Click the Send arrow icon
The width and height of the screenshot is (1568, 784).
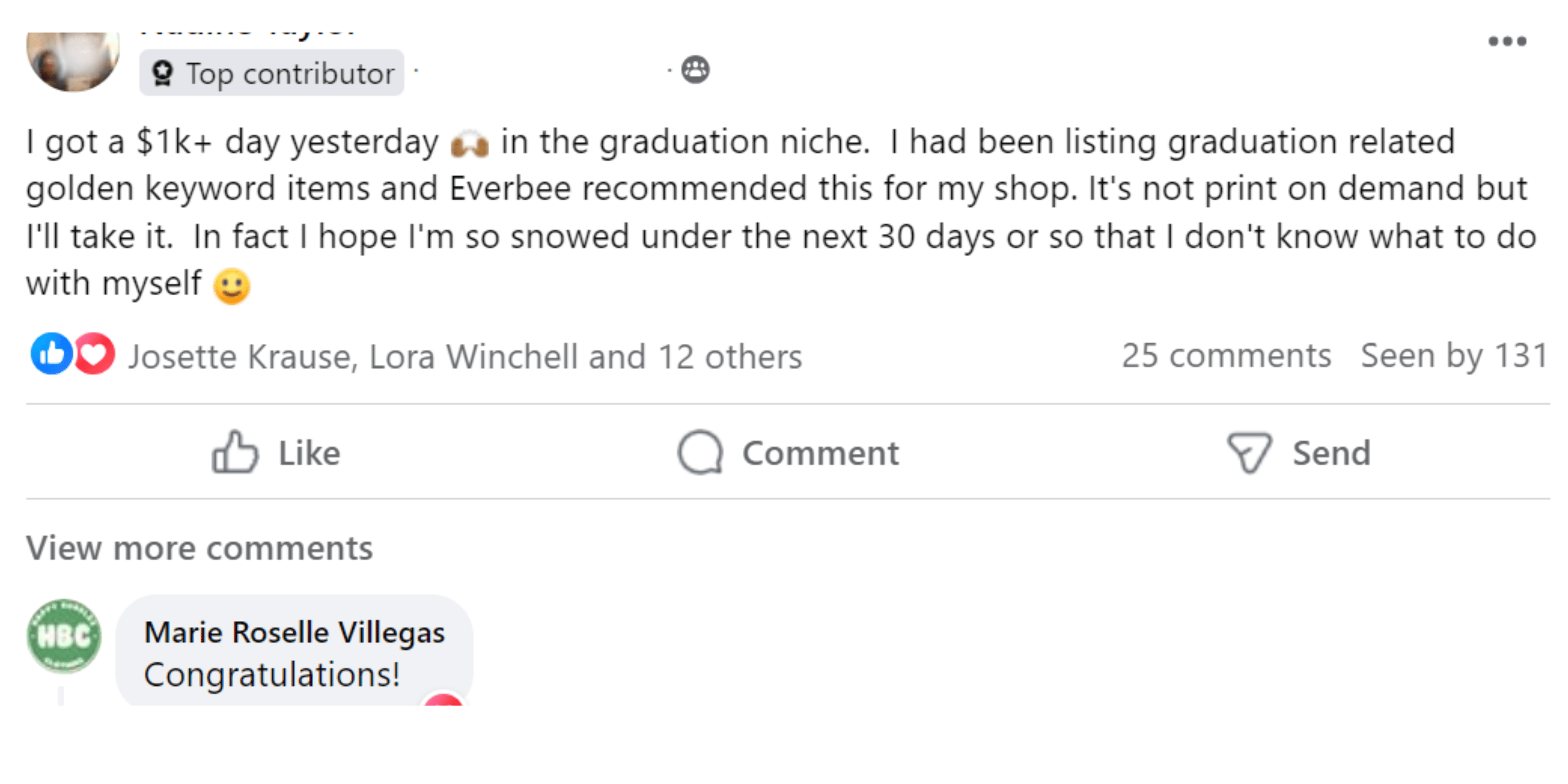point(1249,452)
